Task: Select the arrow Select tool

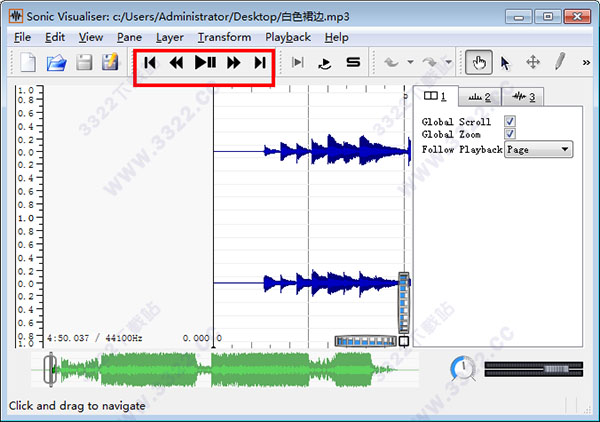Action: pos(505,63)
